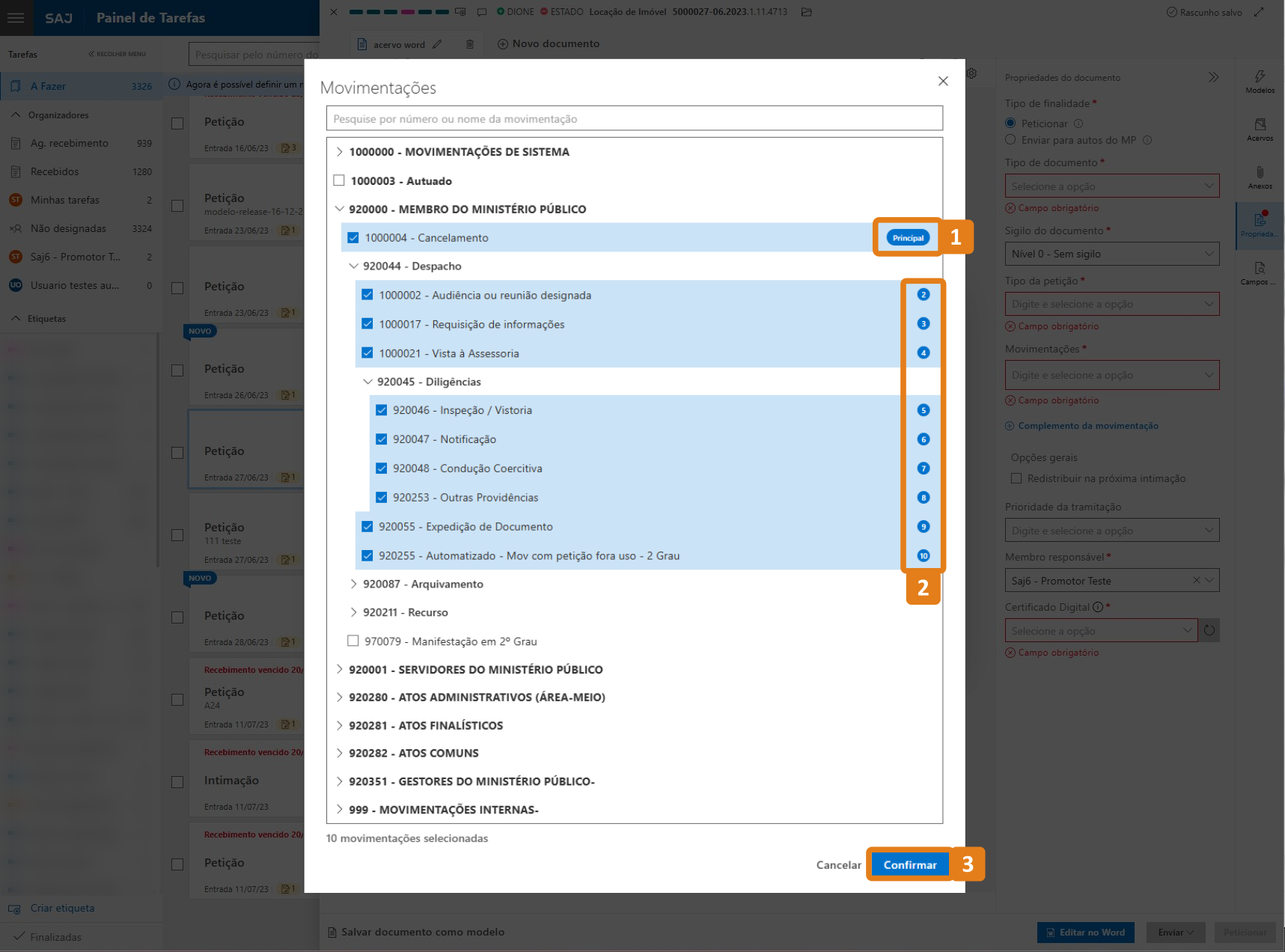Open the Modelos side panel icon
Screen dimensions: 1285x952
1260,81
